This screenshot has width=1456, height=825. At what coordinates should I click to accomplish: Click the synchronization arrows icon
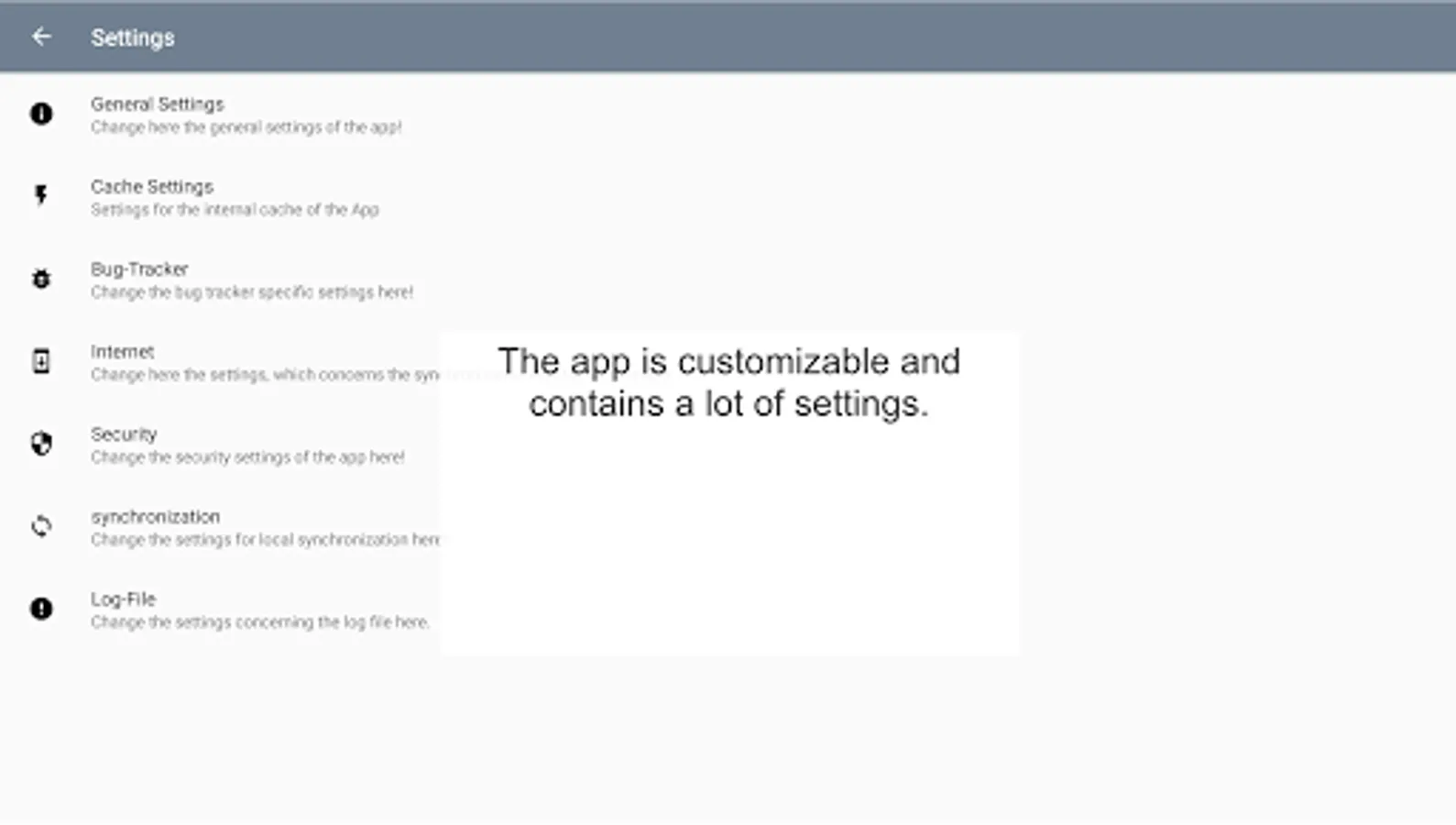tap(41, 526)
